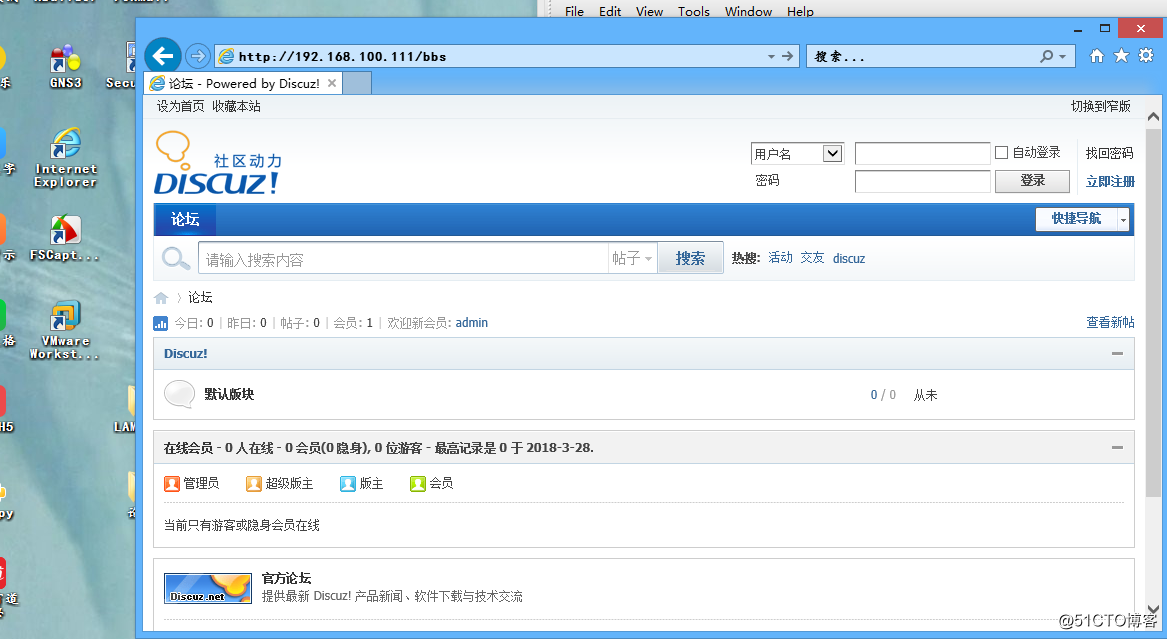This screenshot has height=639, width=1167.
Task: Open favorites via the star icon
Action: 1121,56
